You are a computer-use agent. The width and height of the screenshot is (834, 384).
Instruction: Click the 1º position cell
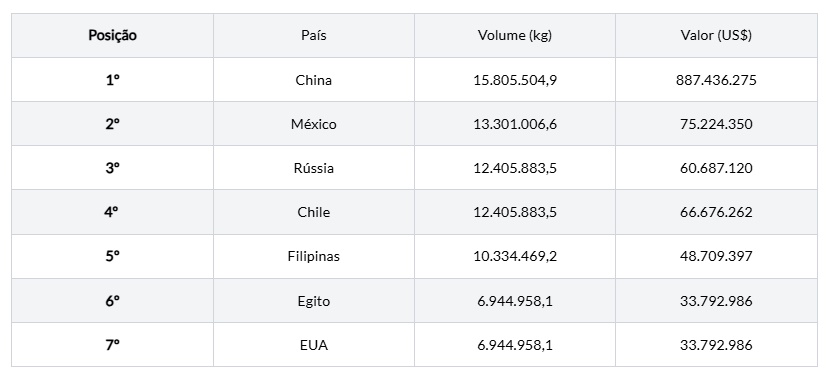click(x=112, y=80)
